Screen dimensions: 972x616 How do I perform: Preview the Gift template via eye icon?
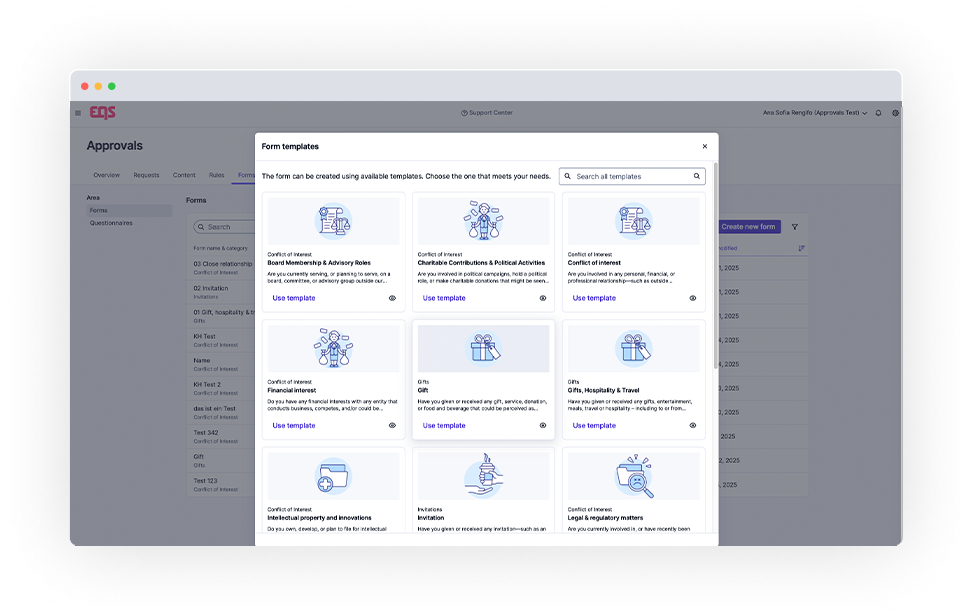(543, 425)
